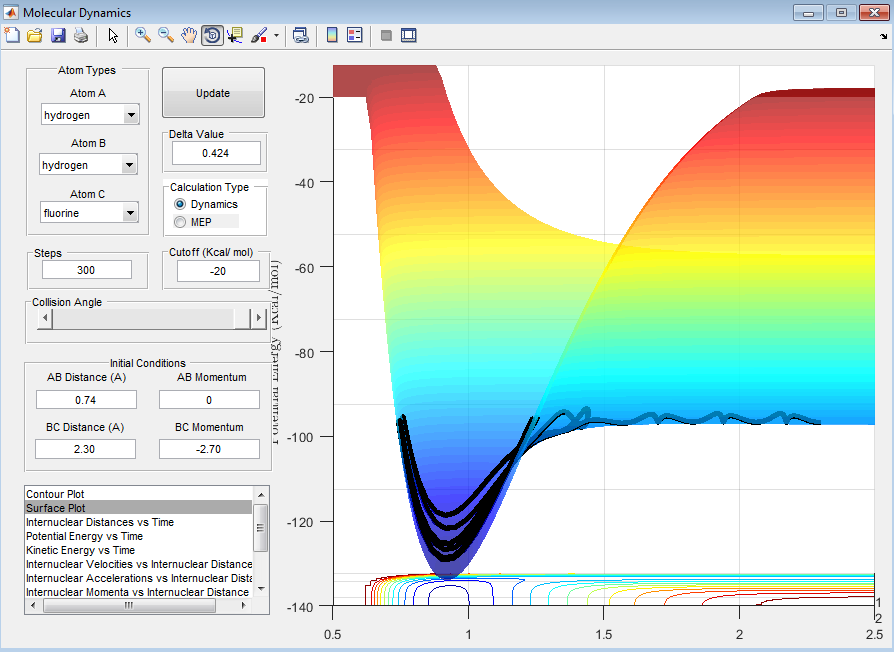Screen dimensions: 894x652
Task: Select the Zoom Out magnifier tool
Action: pyautogui.click(x=166, y=35)
